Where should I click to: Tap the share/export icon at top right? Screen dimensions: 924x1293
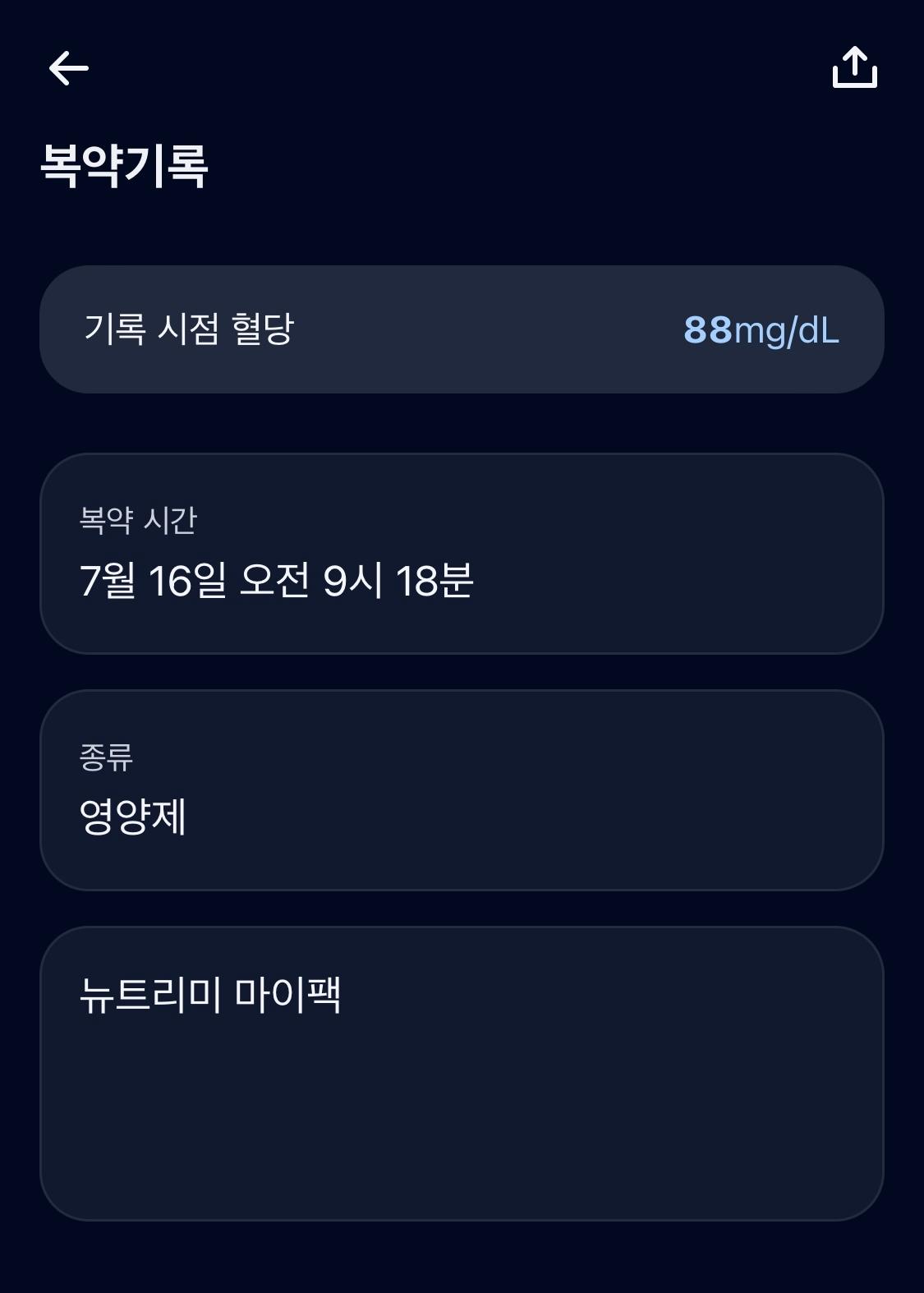coord(855,67)
